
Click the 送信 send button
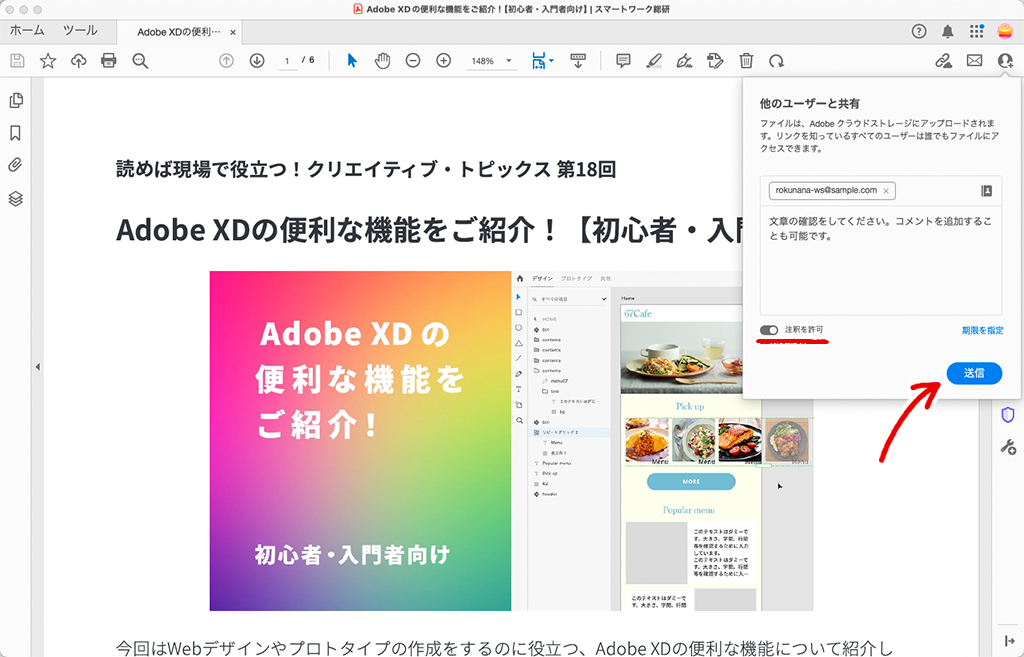tap(974, 373)
